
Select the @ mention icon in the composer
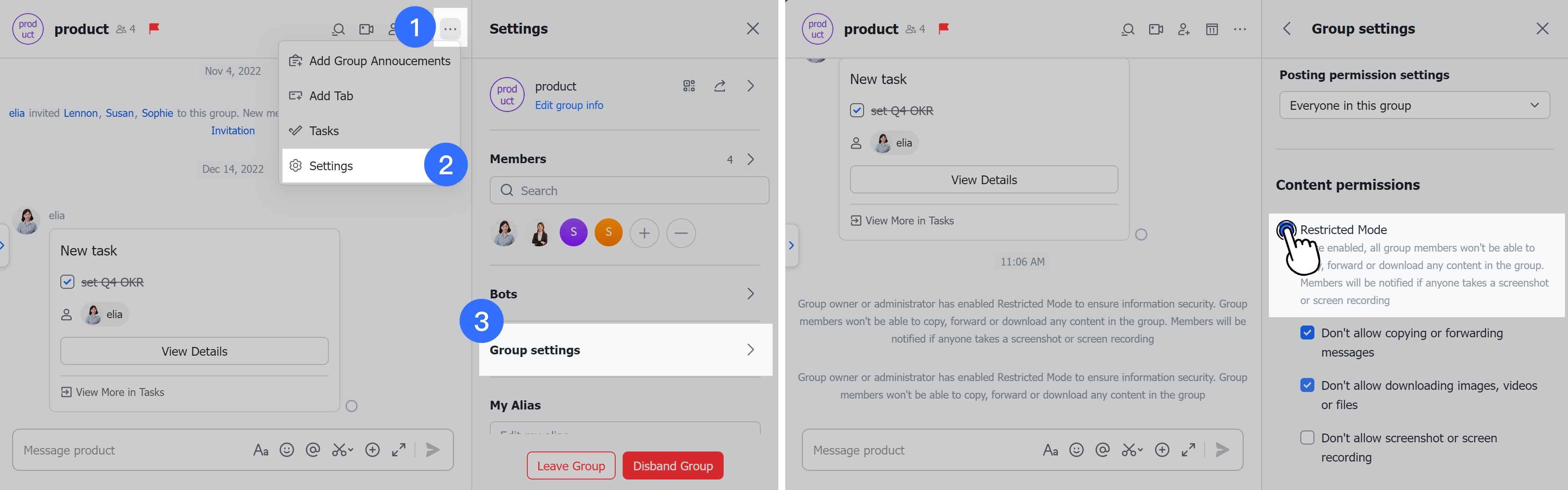(x=313, y=450)
